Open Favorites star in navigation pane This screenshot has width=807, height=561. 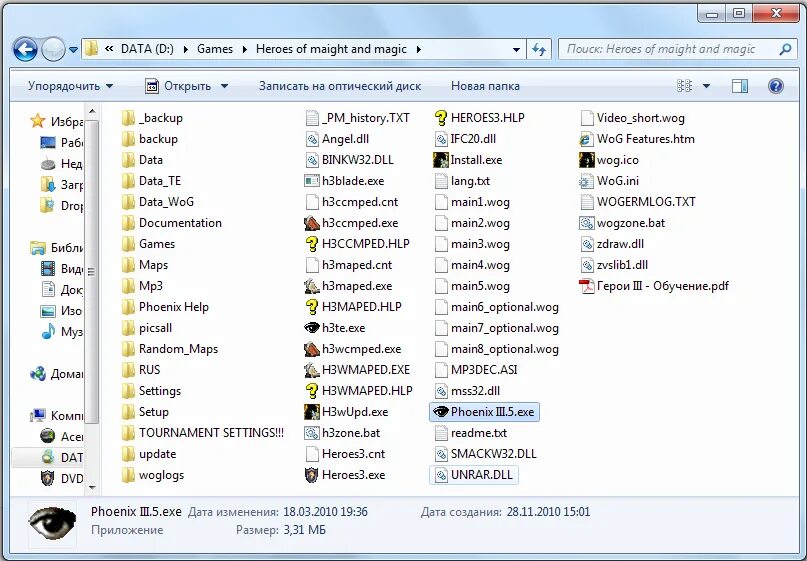(x=38, y=121)
